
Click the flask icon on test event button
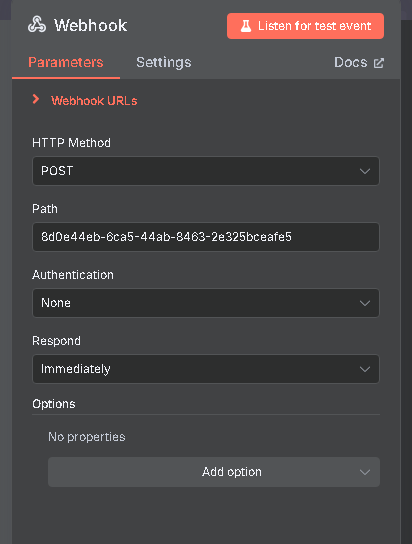[246, 26]
